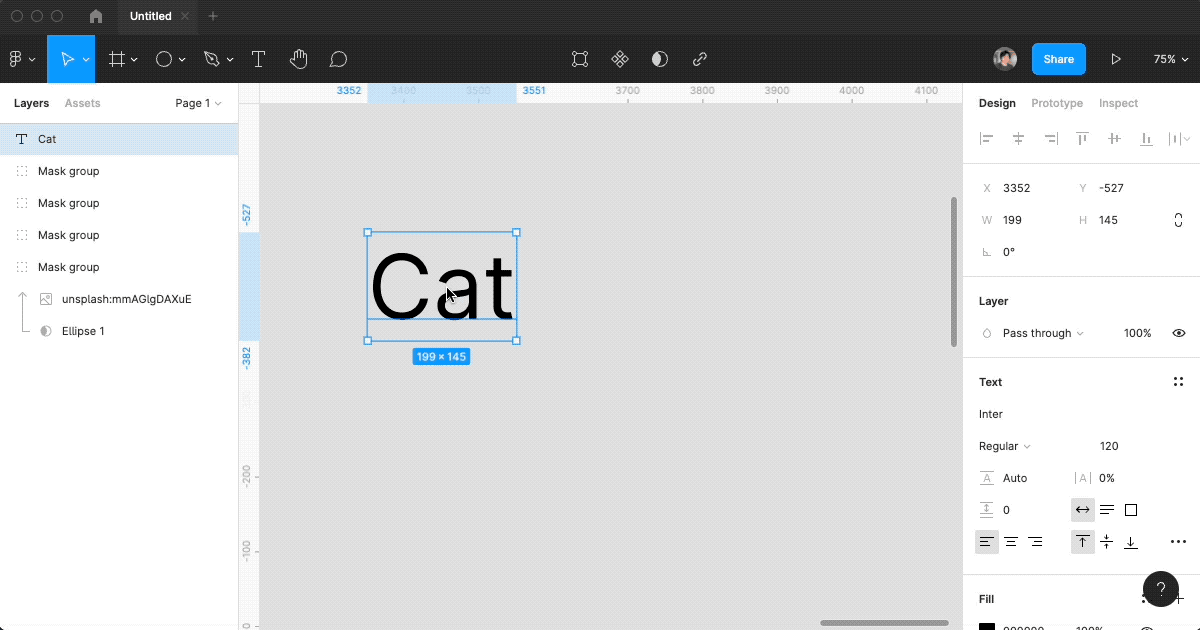Align text to bottom vertically
The image size is (1200, 630).
(1131, 542)
